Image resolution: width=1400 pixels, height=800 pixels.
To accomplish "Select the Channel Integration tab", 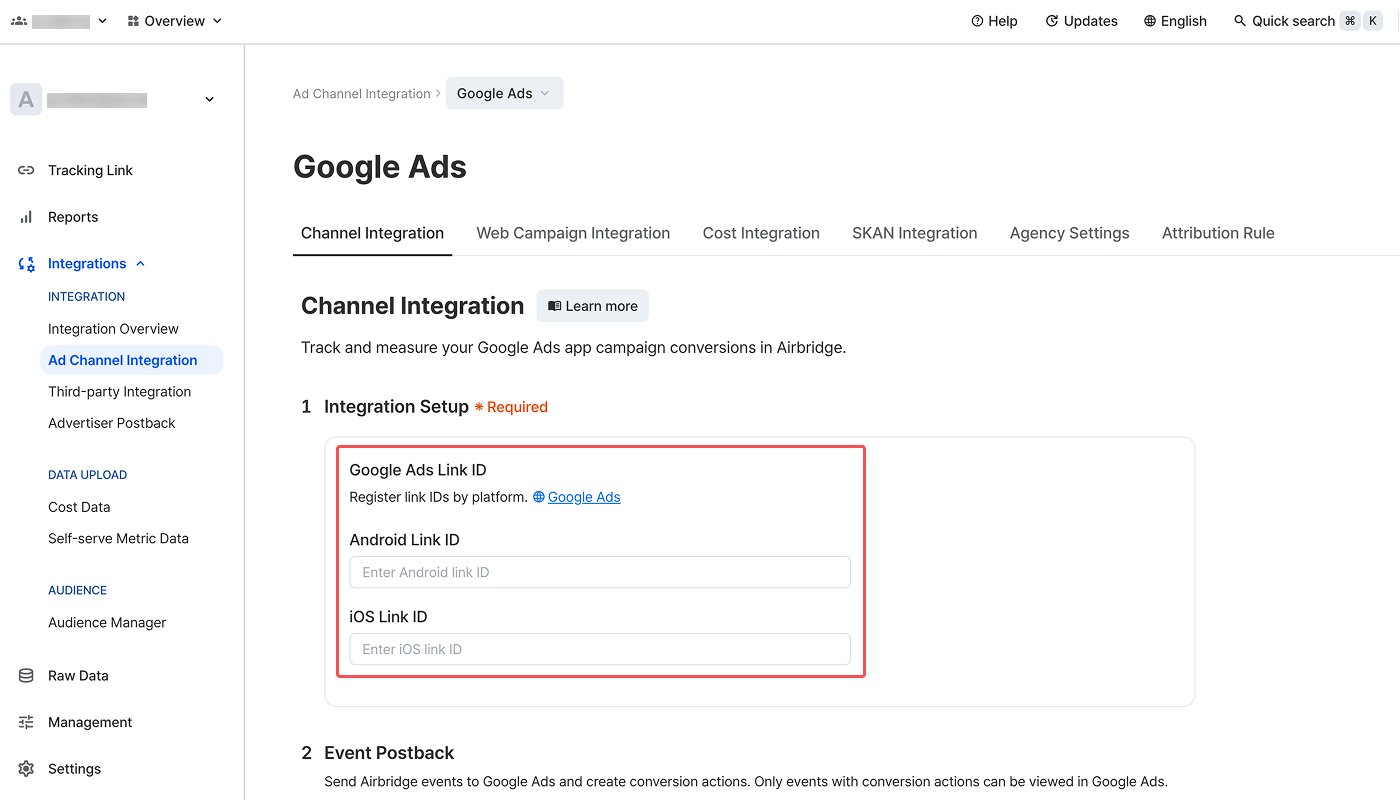I will [372, 233].
